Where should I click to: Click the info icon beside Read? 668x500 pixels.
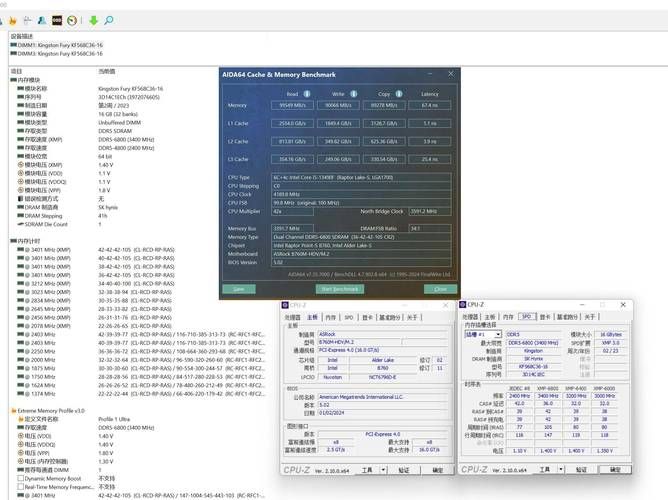[307, 94]
